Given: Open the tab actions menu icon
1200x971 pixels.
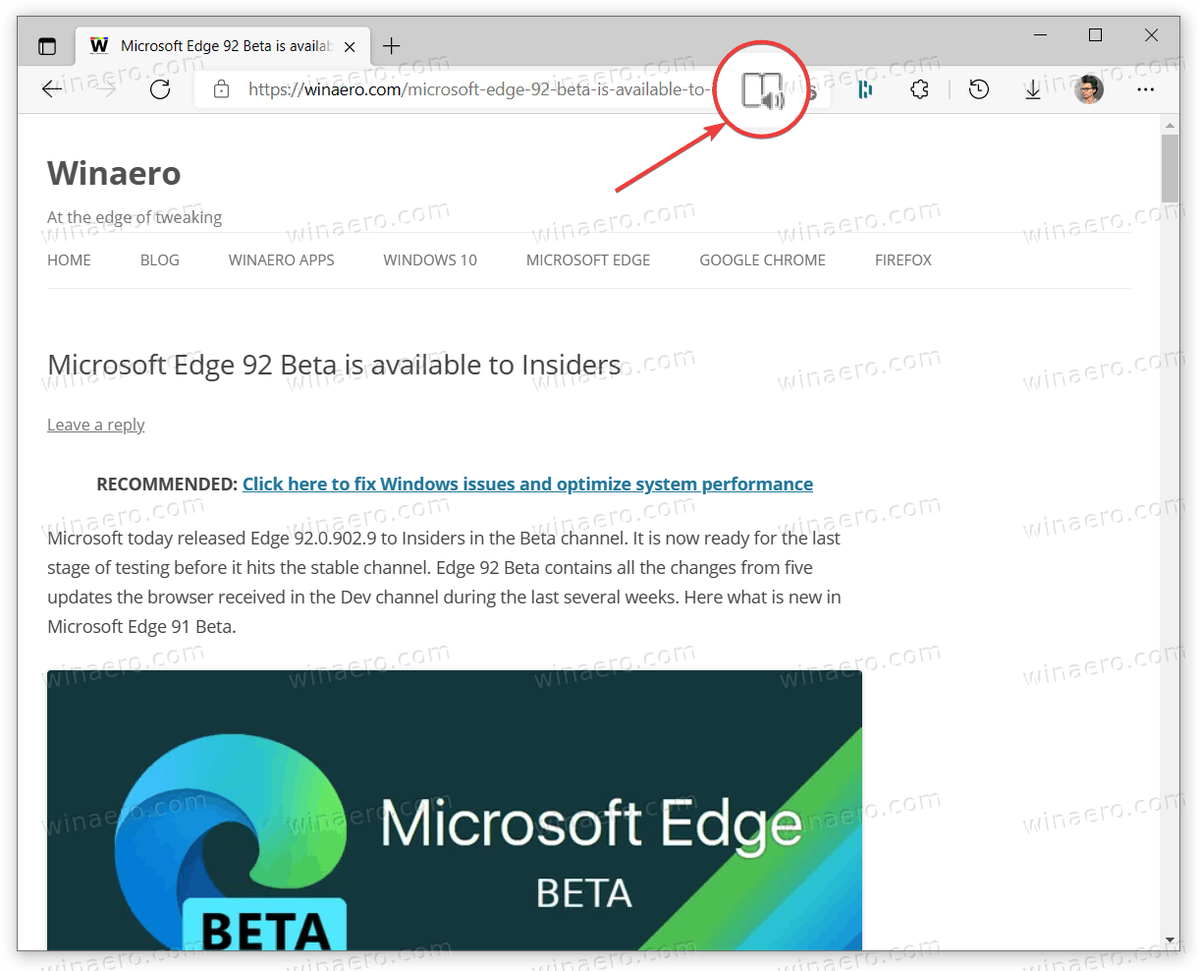Looking at the screenshot, I should (47, 46).
